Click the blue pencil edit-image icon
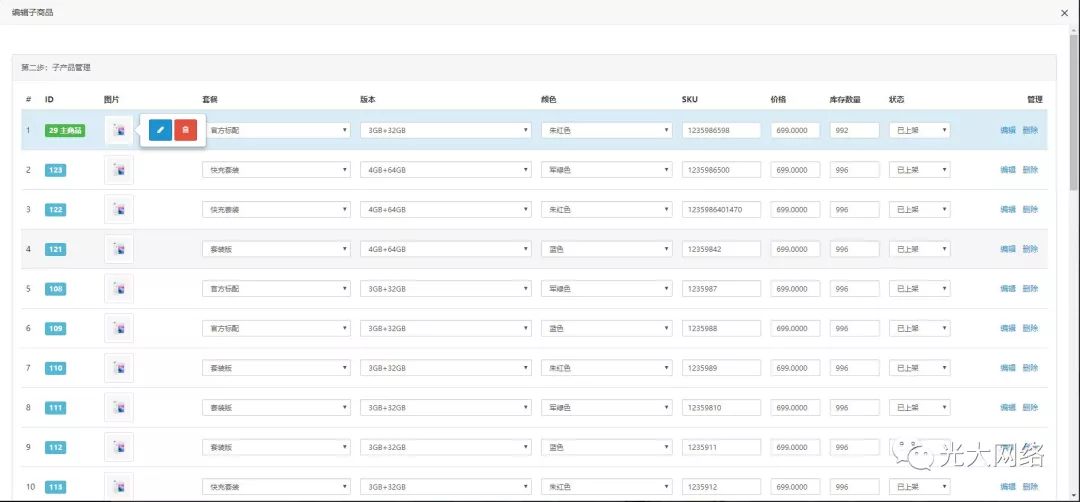1080x502 pixels. pyautogui.click(x=160, y=129)
